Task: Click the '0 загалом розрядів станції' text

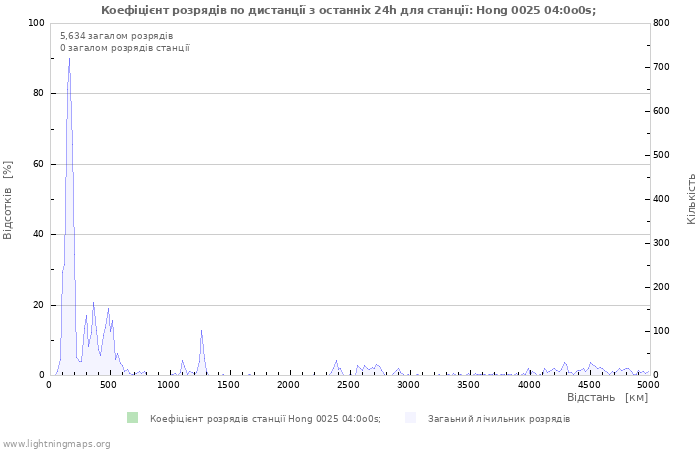Action: point(125,48)
